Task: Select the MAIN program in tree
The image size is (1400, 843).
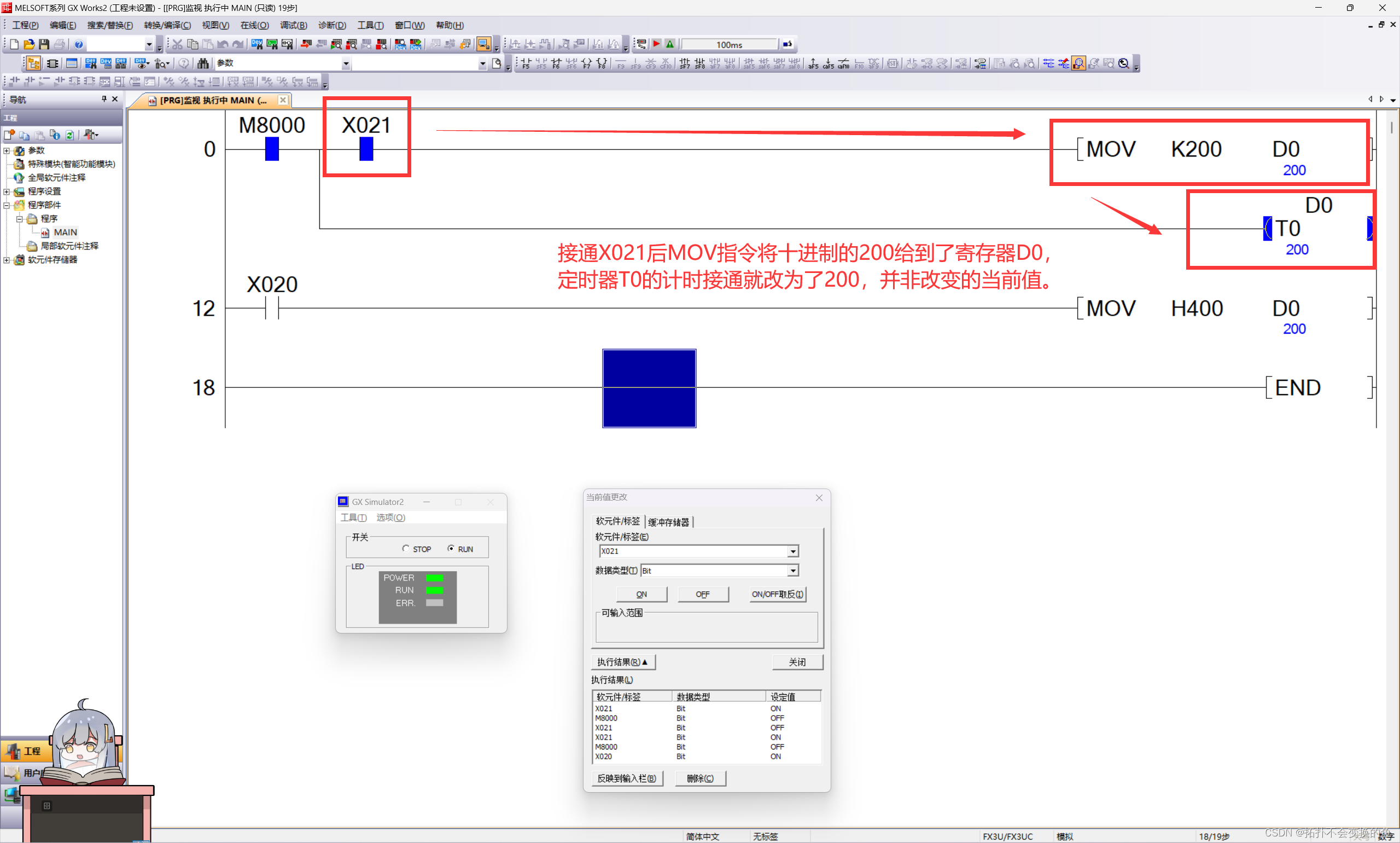Action: (x=65, y=232)
